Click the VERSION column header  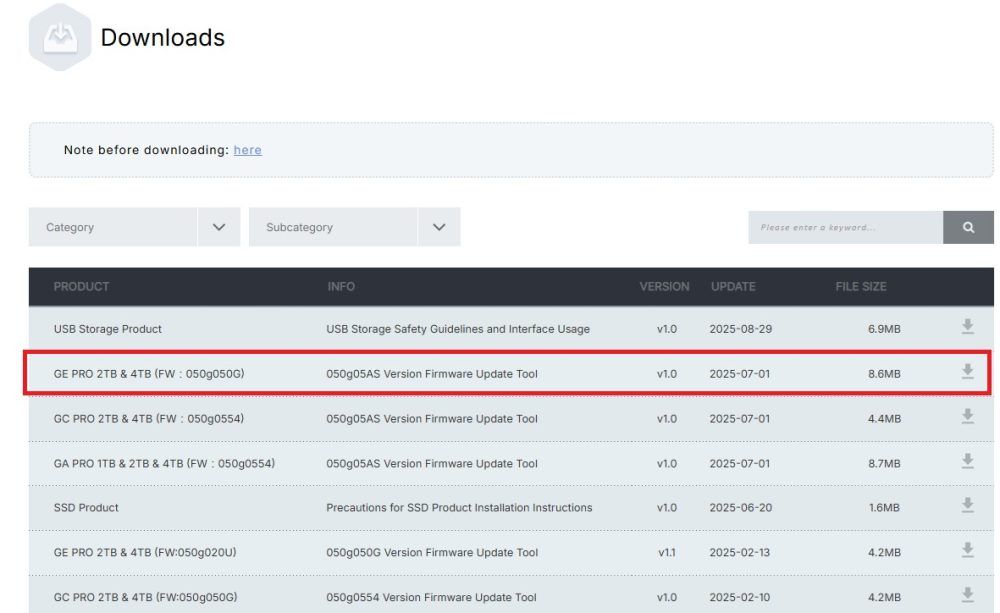(x=663, y=286)
